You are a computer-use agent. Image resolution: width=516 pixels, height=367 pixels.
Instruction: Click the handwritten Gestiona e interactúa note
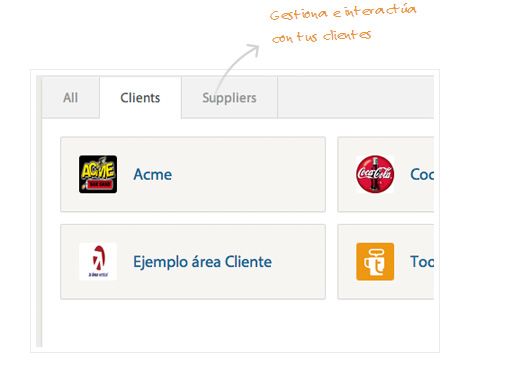(343, 12)
